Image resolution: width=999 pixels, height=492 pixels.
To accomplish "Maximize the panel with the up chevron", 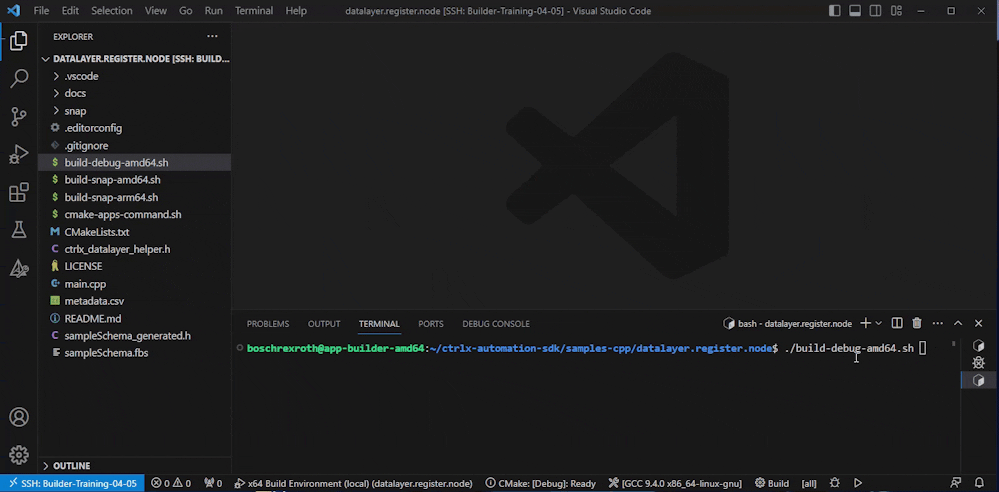I will coord(958,323).
